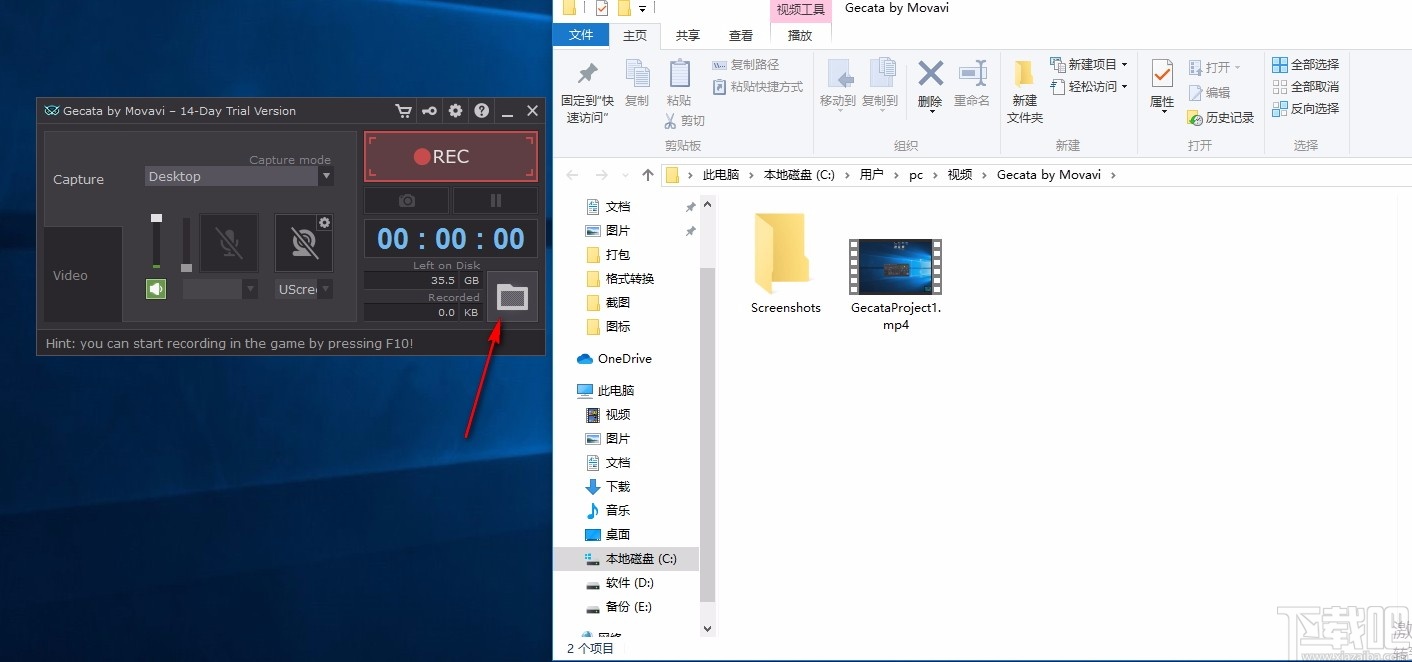The height and width of the screenshot is (662, 1412).
Task: Toggle the microphone capture button
Action: coord(229,243)
